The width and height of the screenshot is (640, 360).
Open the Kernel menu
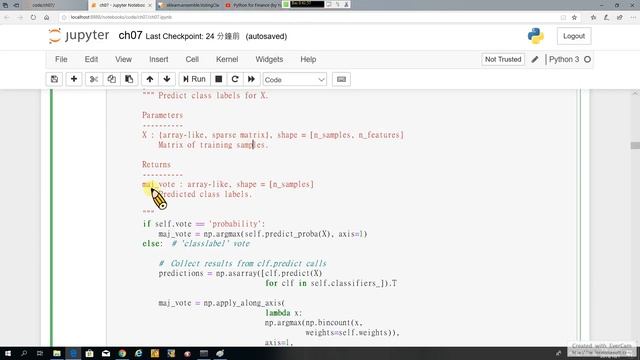pyautogui.click(x=227, y=60)
